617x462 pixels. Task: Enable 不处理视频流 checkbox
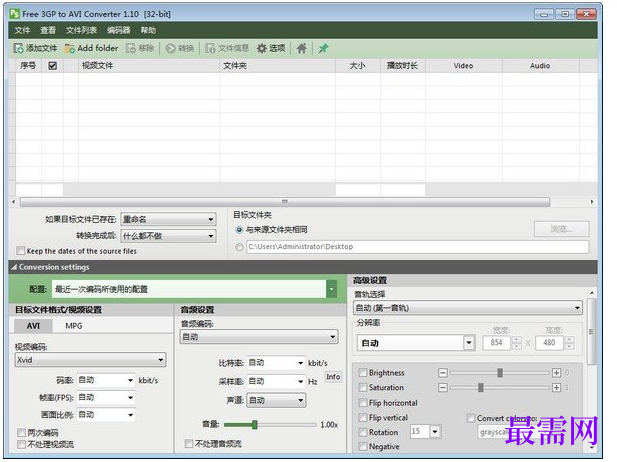click(x=22, y=444)
